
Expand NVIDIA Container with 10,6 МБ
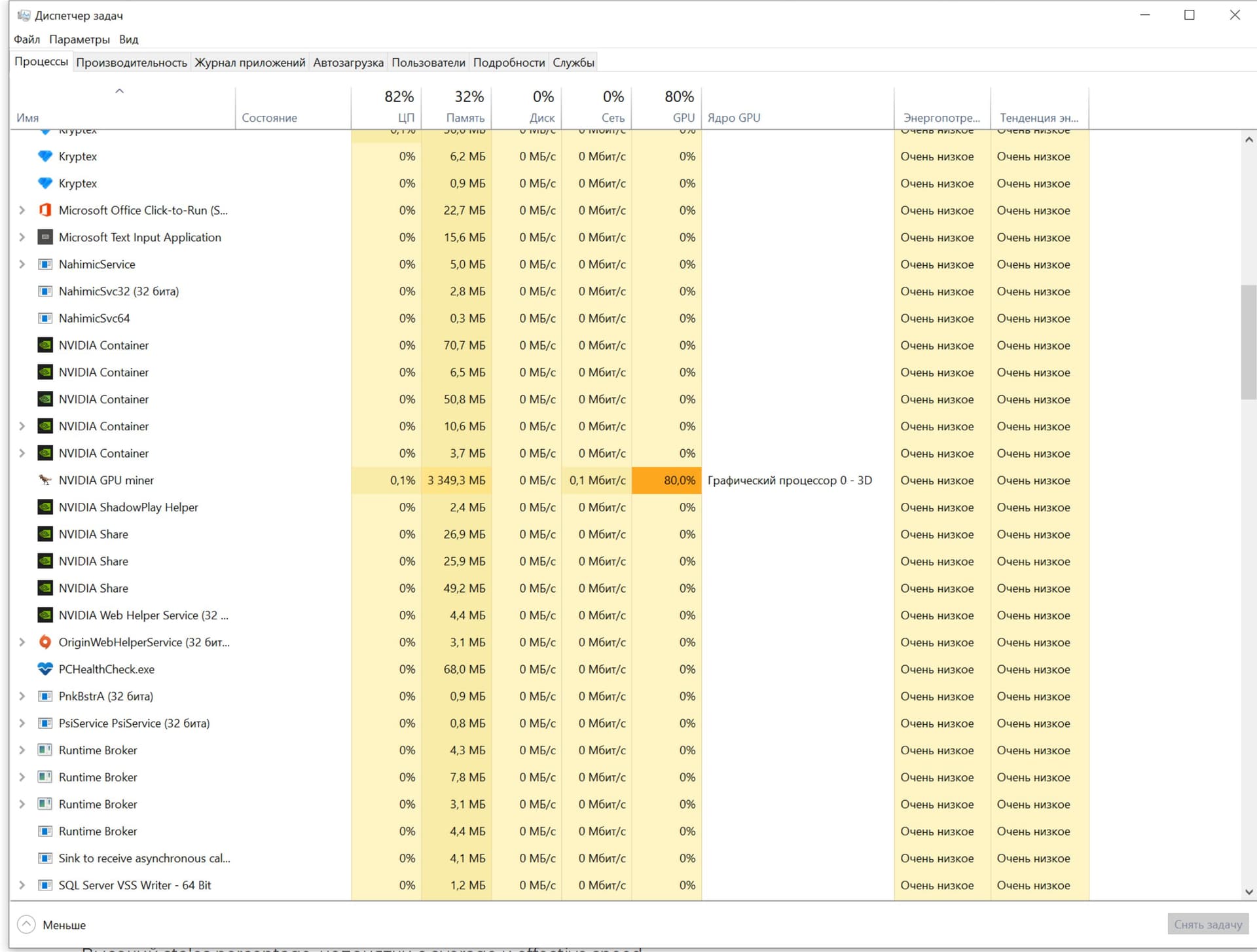point(22,426)
